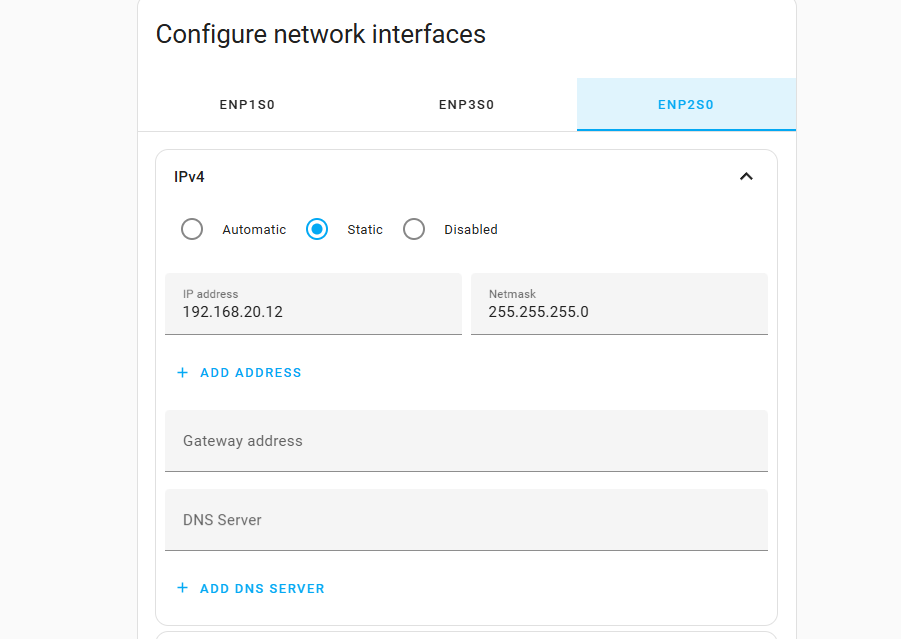901x639 pixels.
Task: Click into the DNS Server field
Action: click(x=466, y=520)
